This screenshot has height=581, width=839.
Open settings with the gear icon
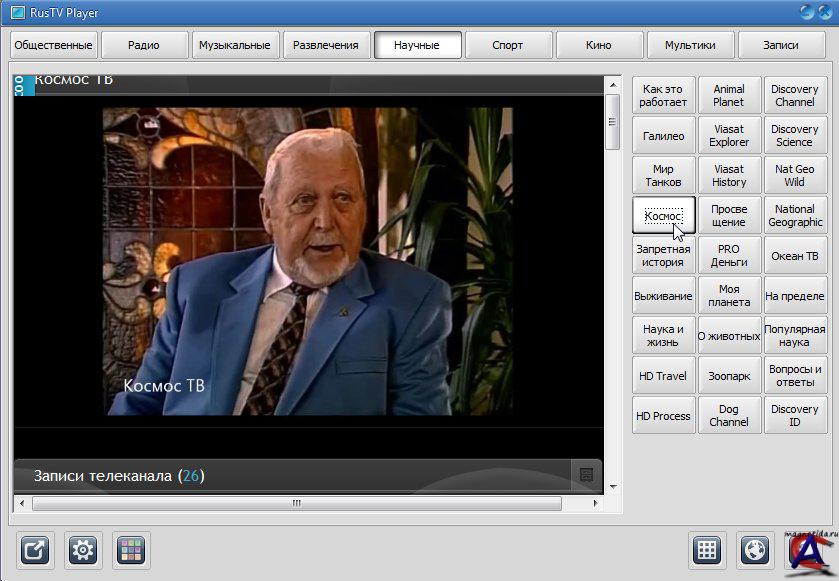[83, 550]
